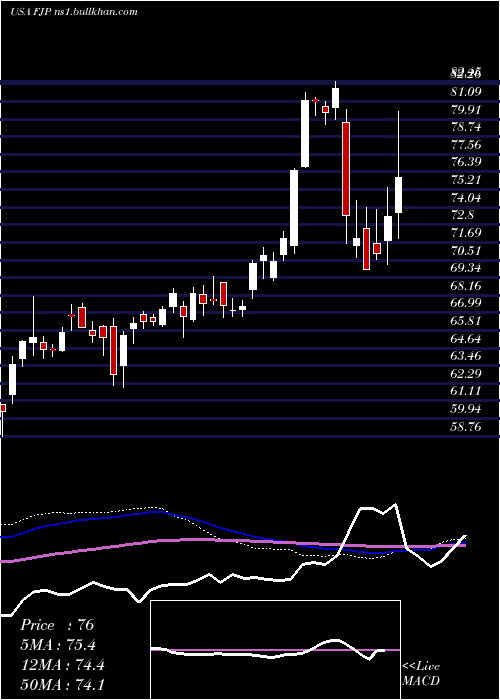Viewport: 500px width, 700px height.
Task: Select the 62.29 price axis label
Action: click(466, 374)
